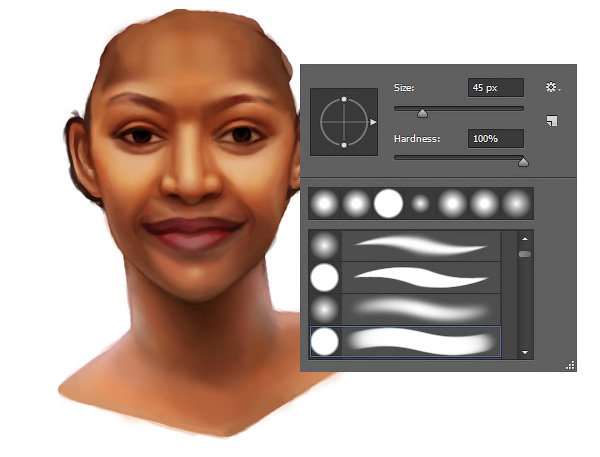Click bottom roundness dot on brush circle
This screenshot has width=600, height=457.
[x=344, y=145]
